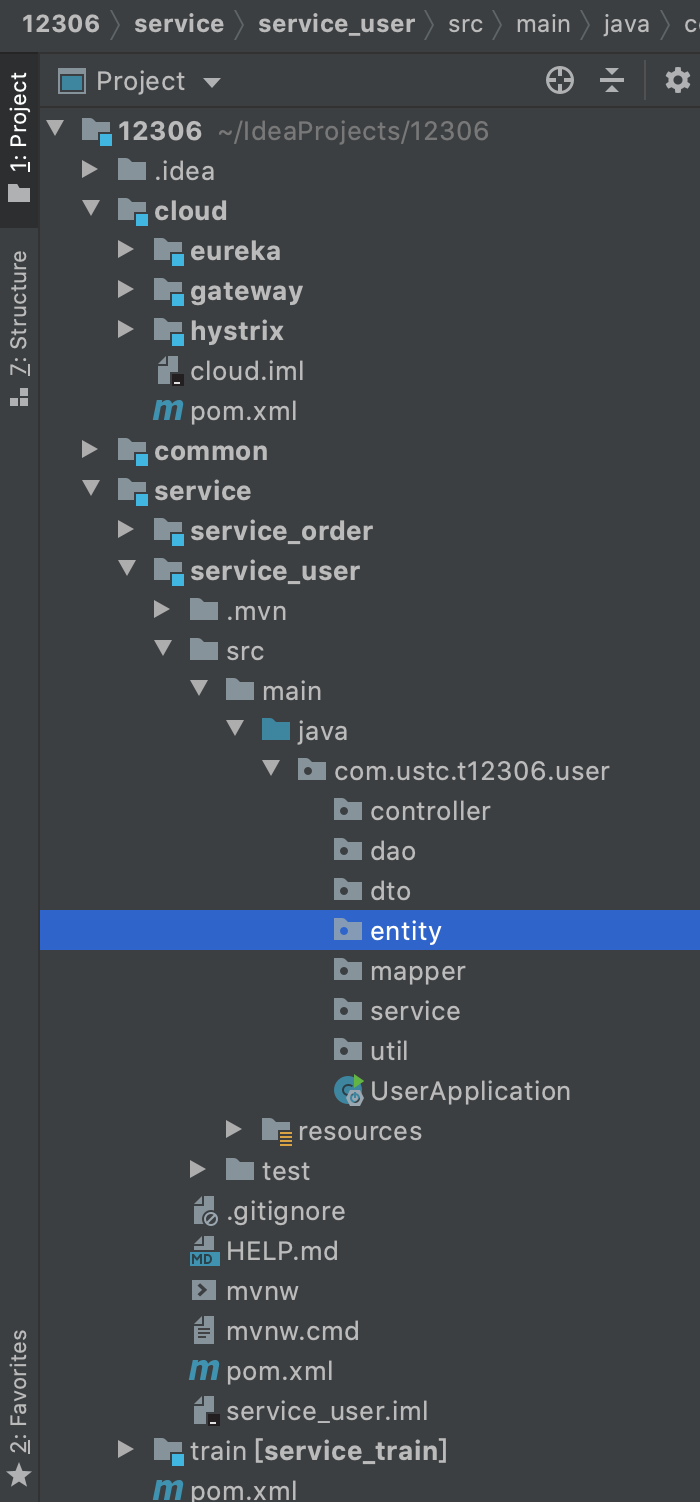700x1502 pixels.
Task: Select the cloud.iml module file icon
Action: click(170, 371)
